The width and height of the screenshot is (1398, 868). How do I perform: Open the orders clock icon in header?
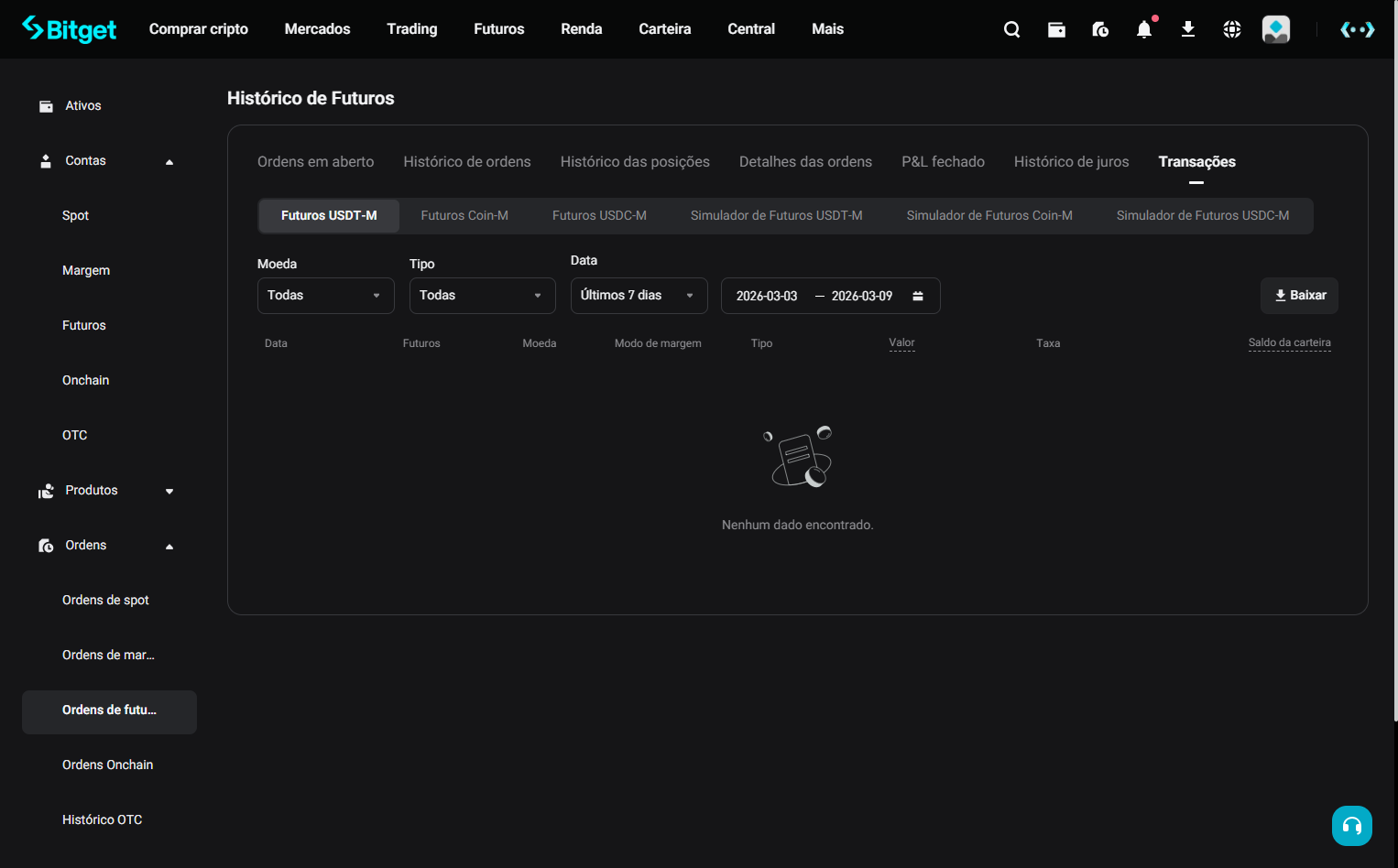click(x=1100, y=29)
